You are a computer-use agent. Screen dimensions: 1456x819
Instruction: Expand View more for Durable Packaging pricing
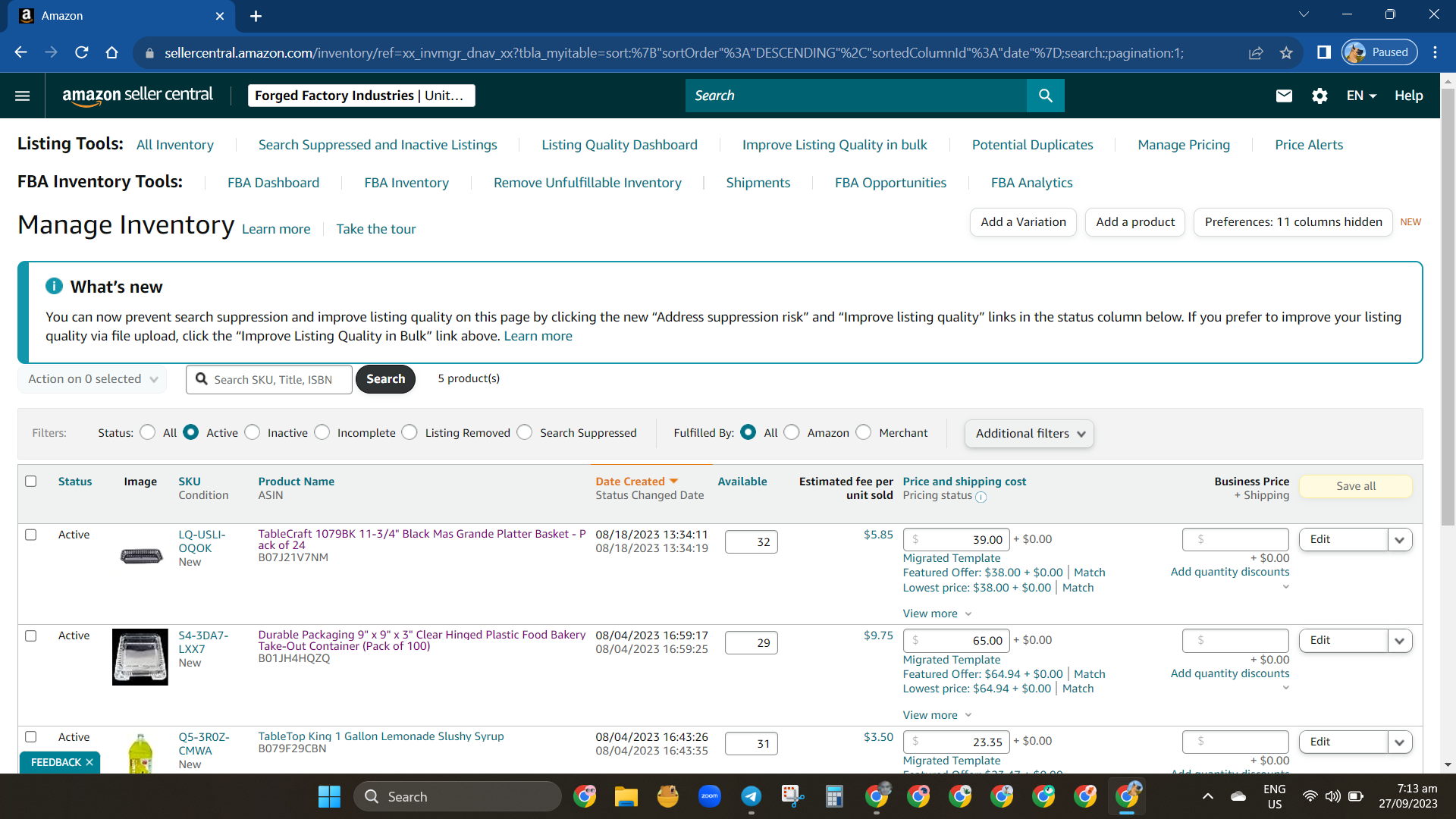[x=937, y=715]
